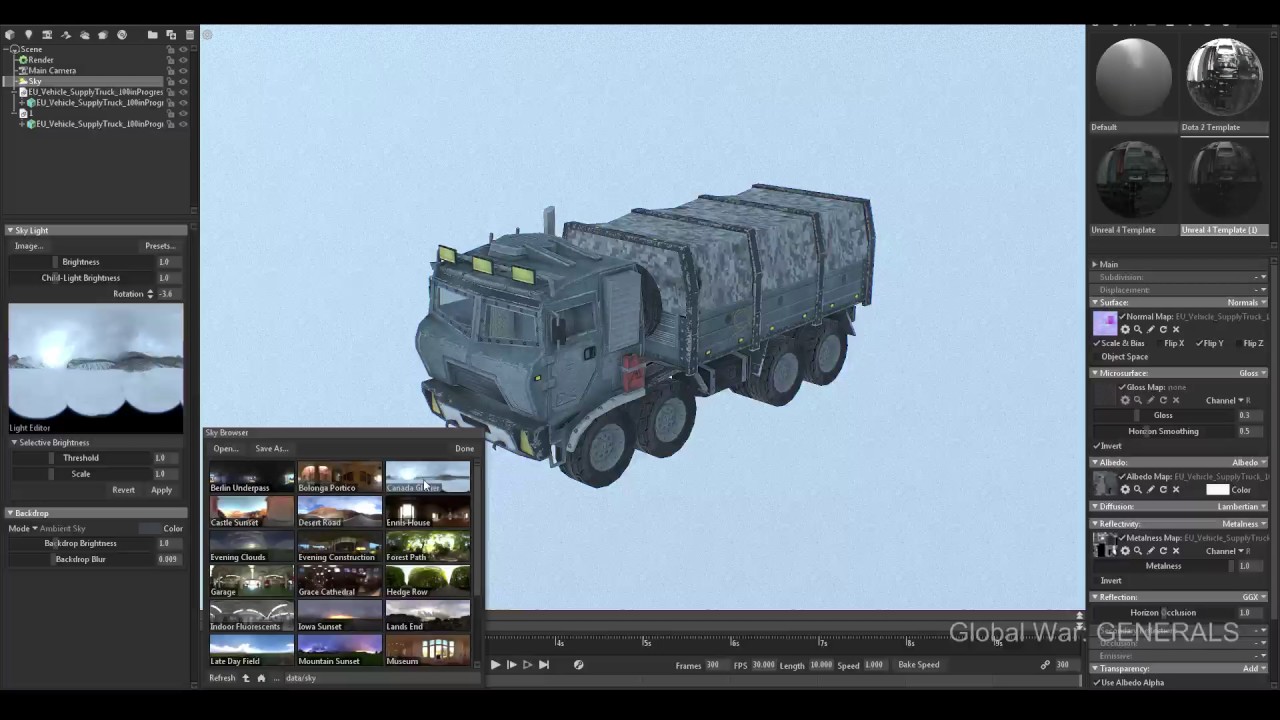Screen dimensions: 1280x720
Task: Open Albedo Map settings gear icon
Action: pos(1125,490)
